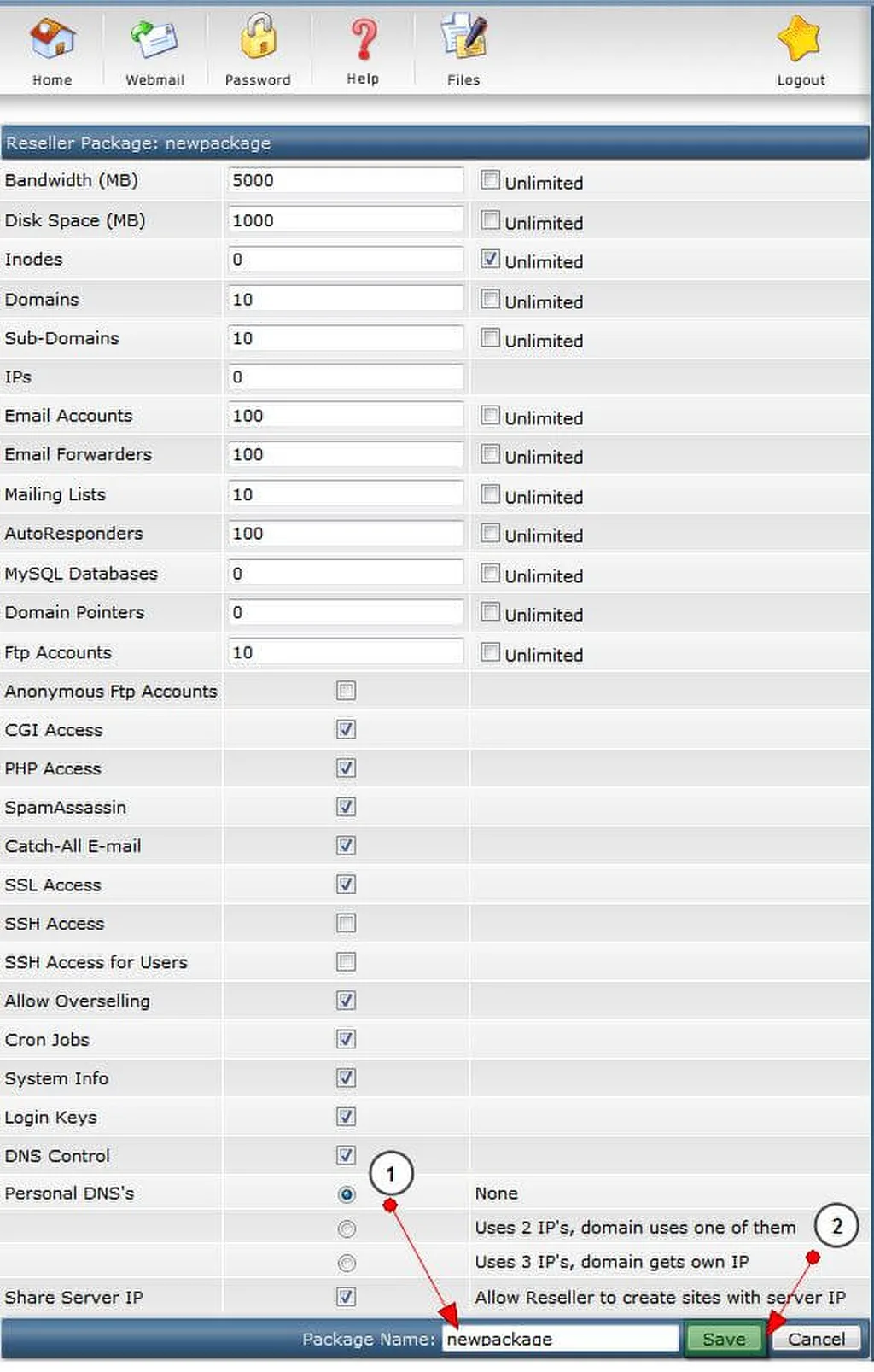The width and height of the screenshot is (874, 1372).
Task: Click the Logout star icon
Action: 800,38
